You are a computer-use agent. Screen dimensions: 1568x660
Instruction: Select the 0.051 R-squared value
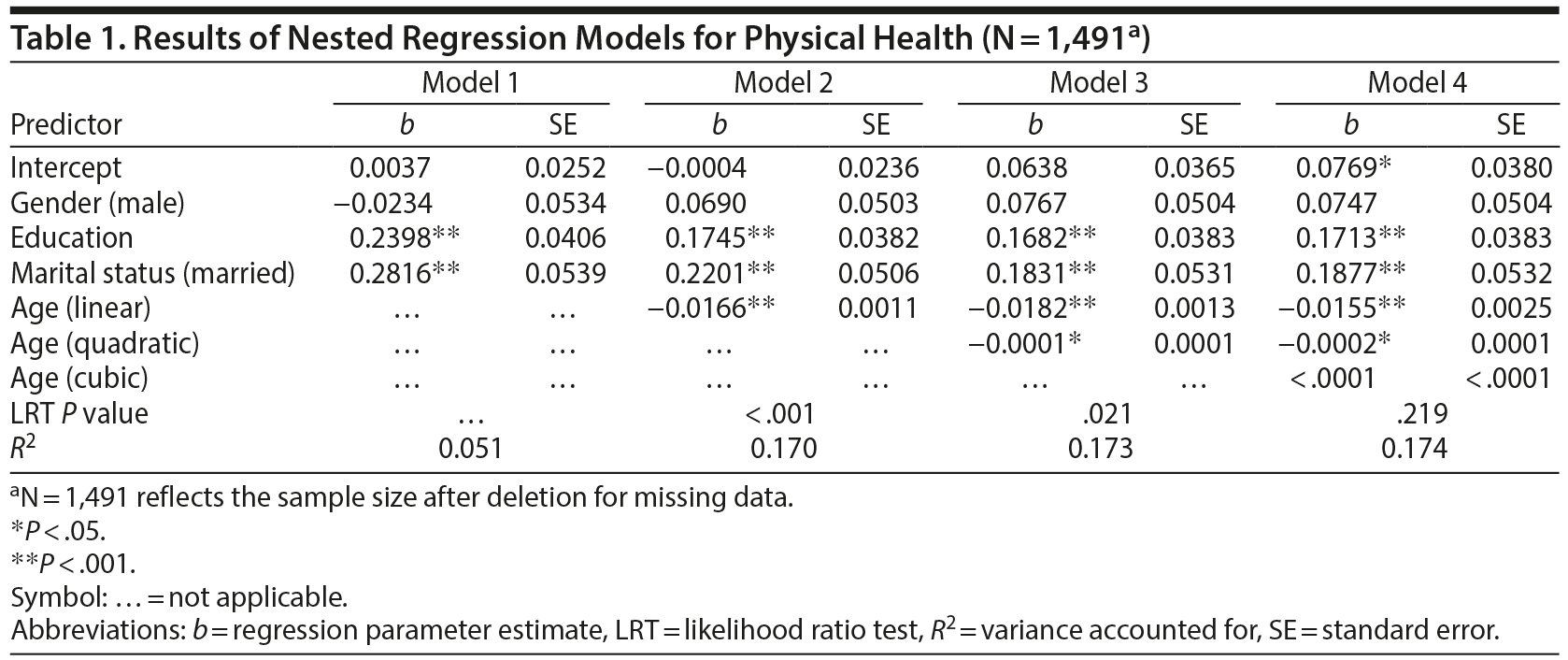(x=471, y=449)
